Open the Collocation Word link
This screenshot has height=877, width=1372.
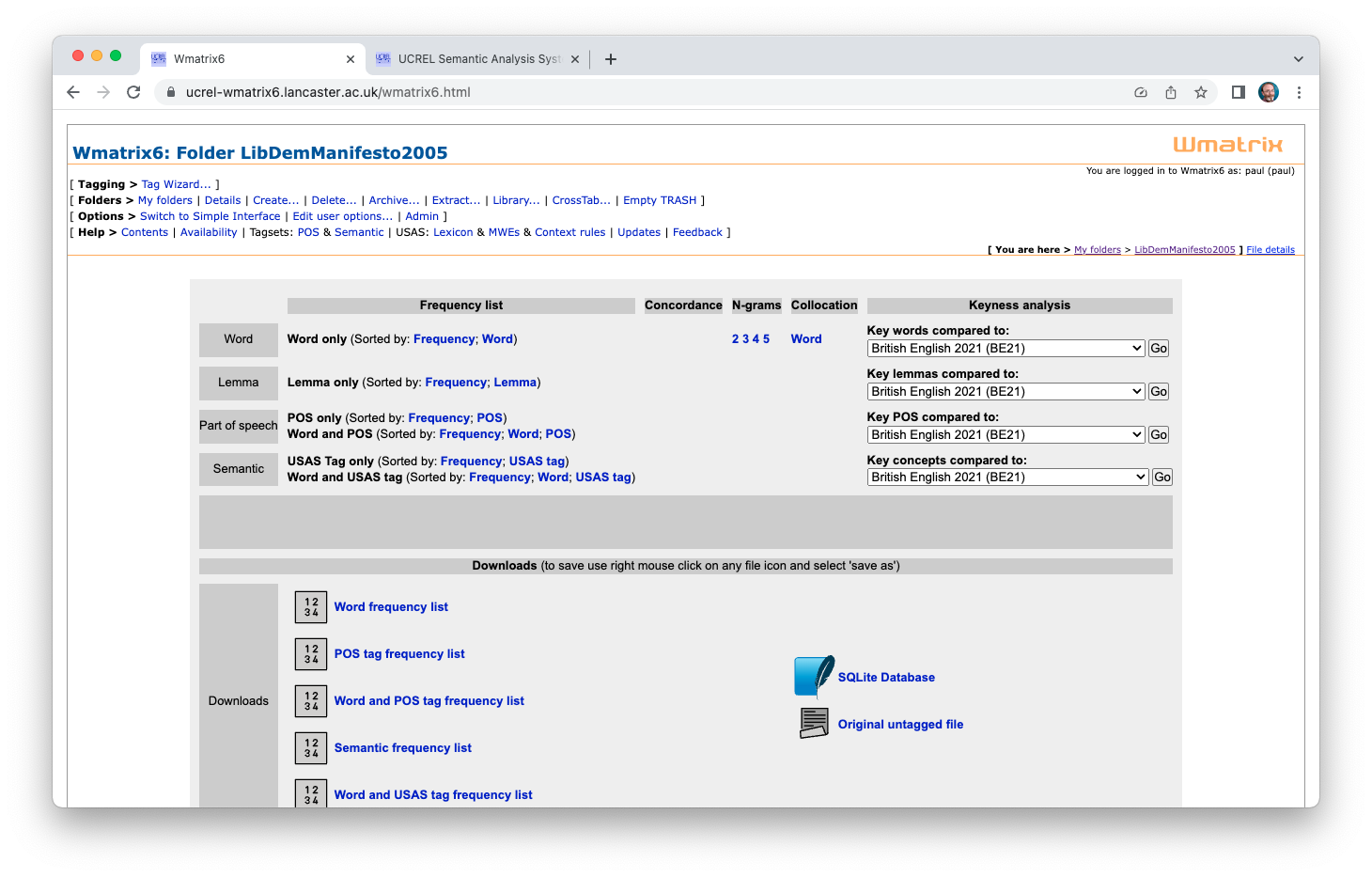coord(806,339)
